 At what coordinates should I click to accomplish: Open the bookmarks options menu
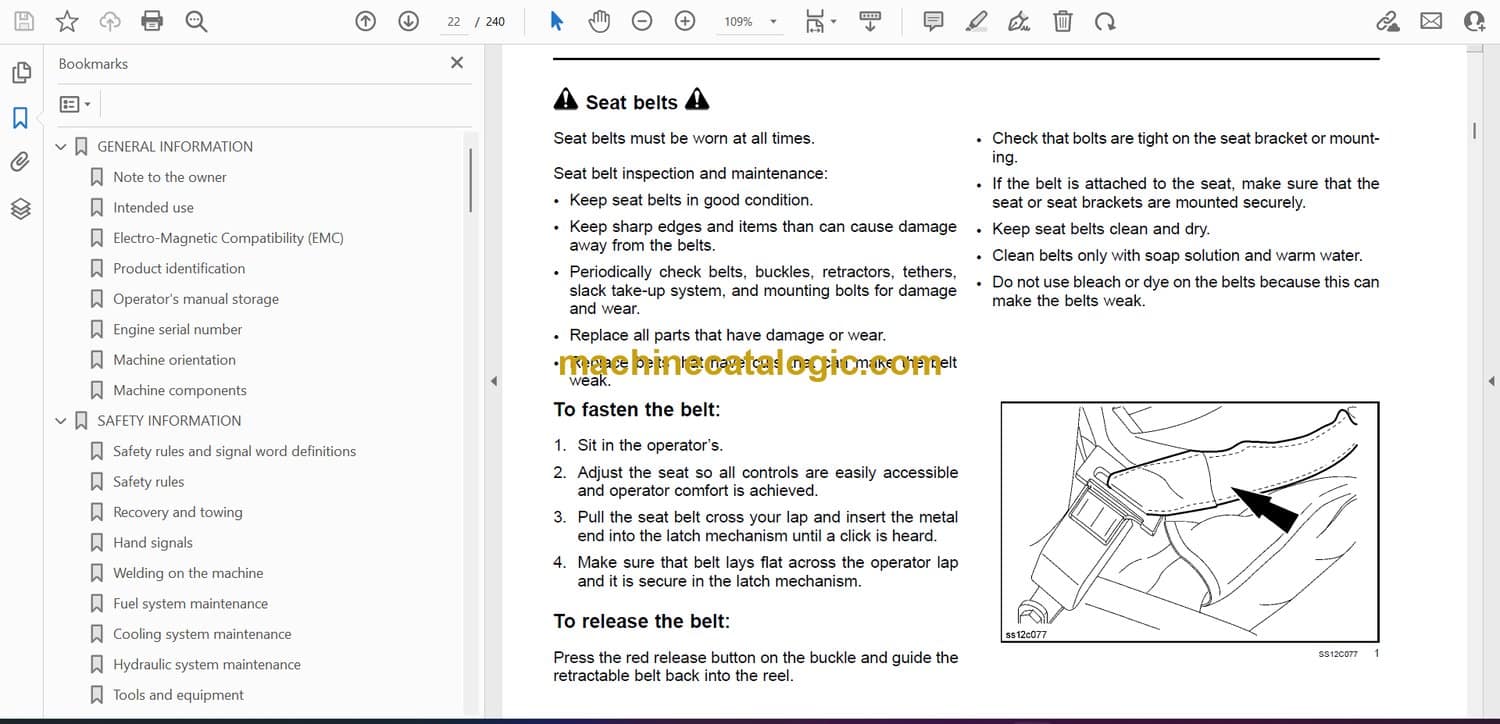coord(75,104)
